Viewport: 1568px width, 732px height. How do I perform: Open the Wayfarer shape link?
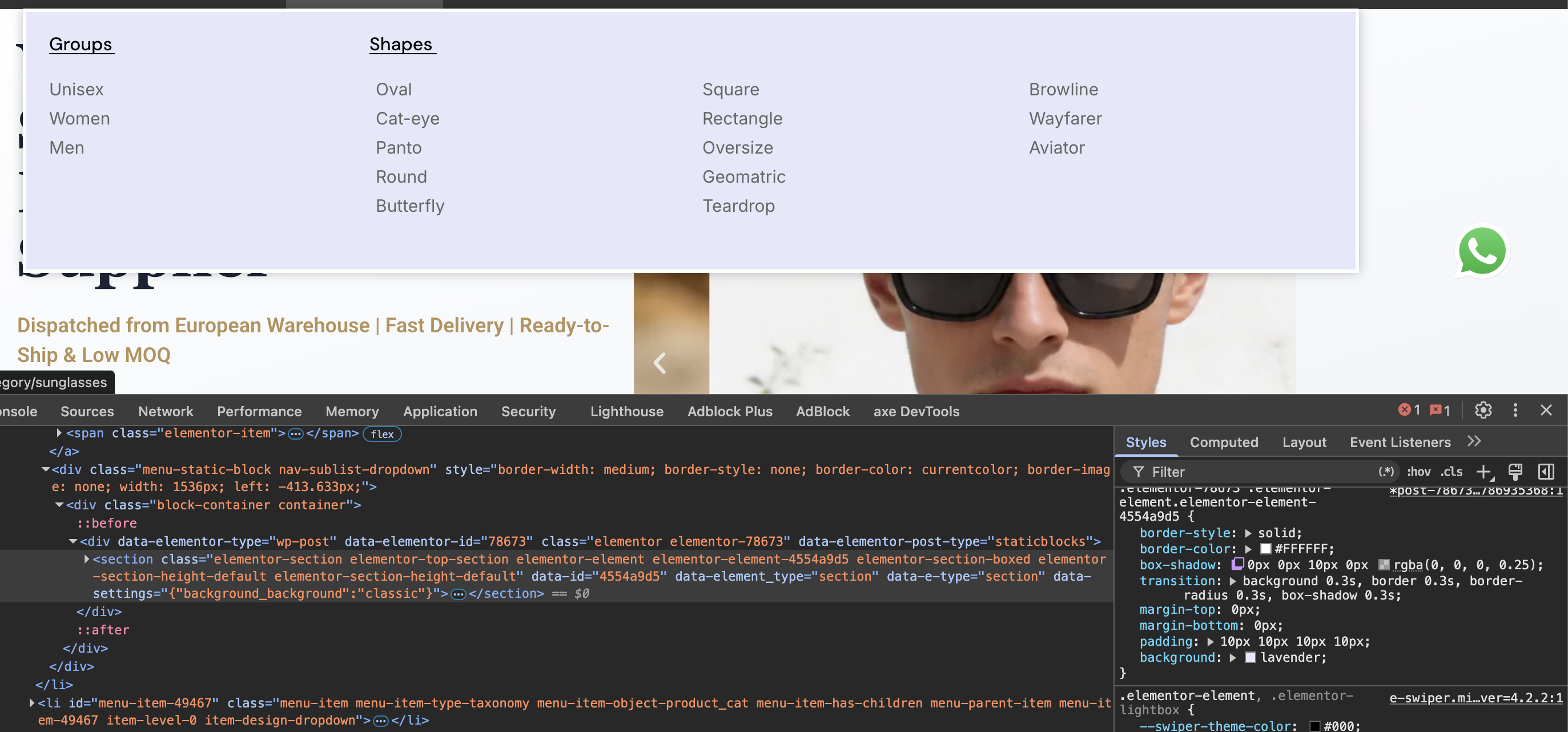coord(1065,119)
